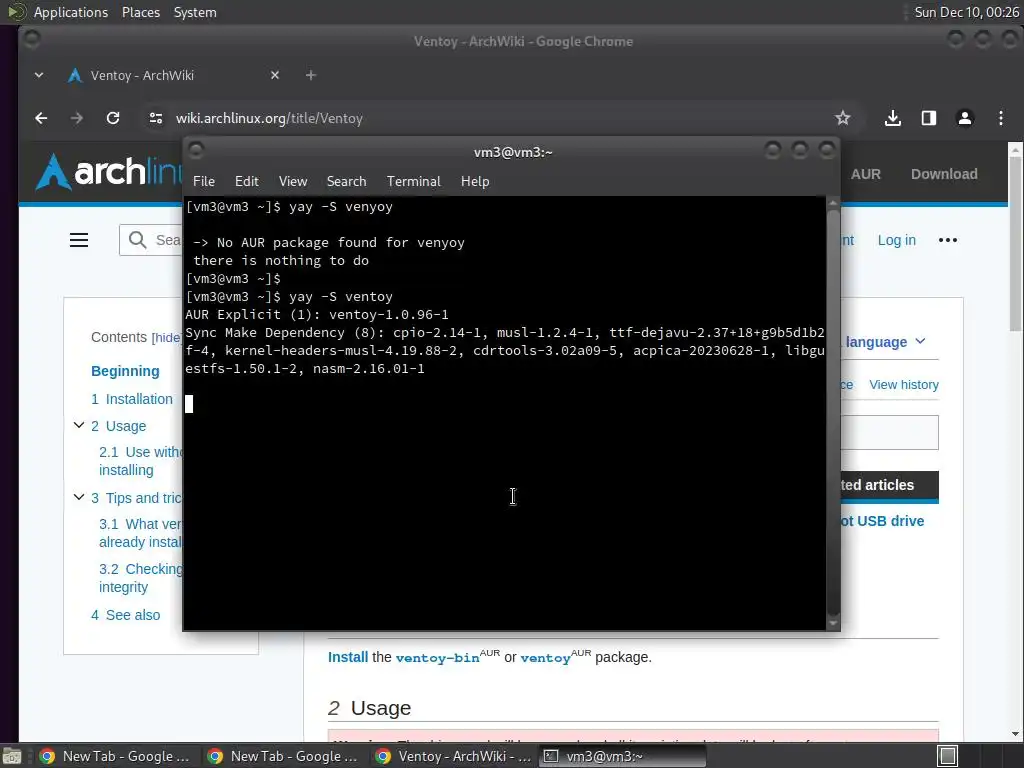Hide the Contents table
The image size is (1024, 768).
coord(167,338)
